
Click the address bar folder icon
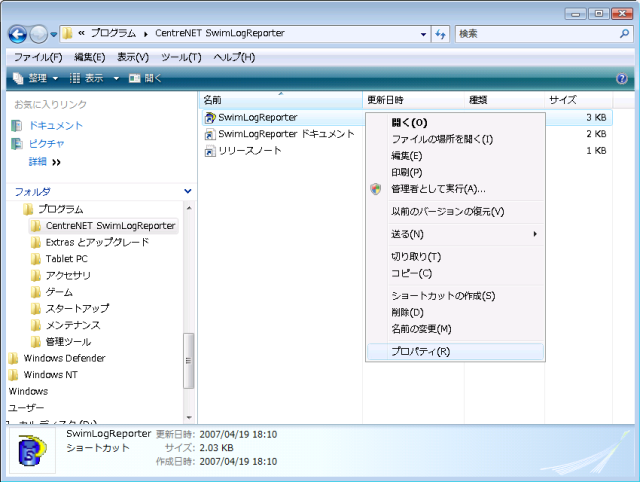click(x=67, y=33)
